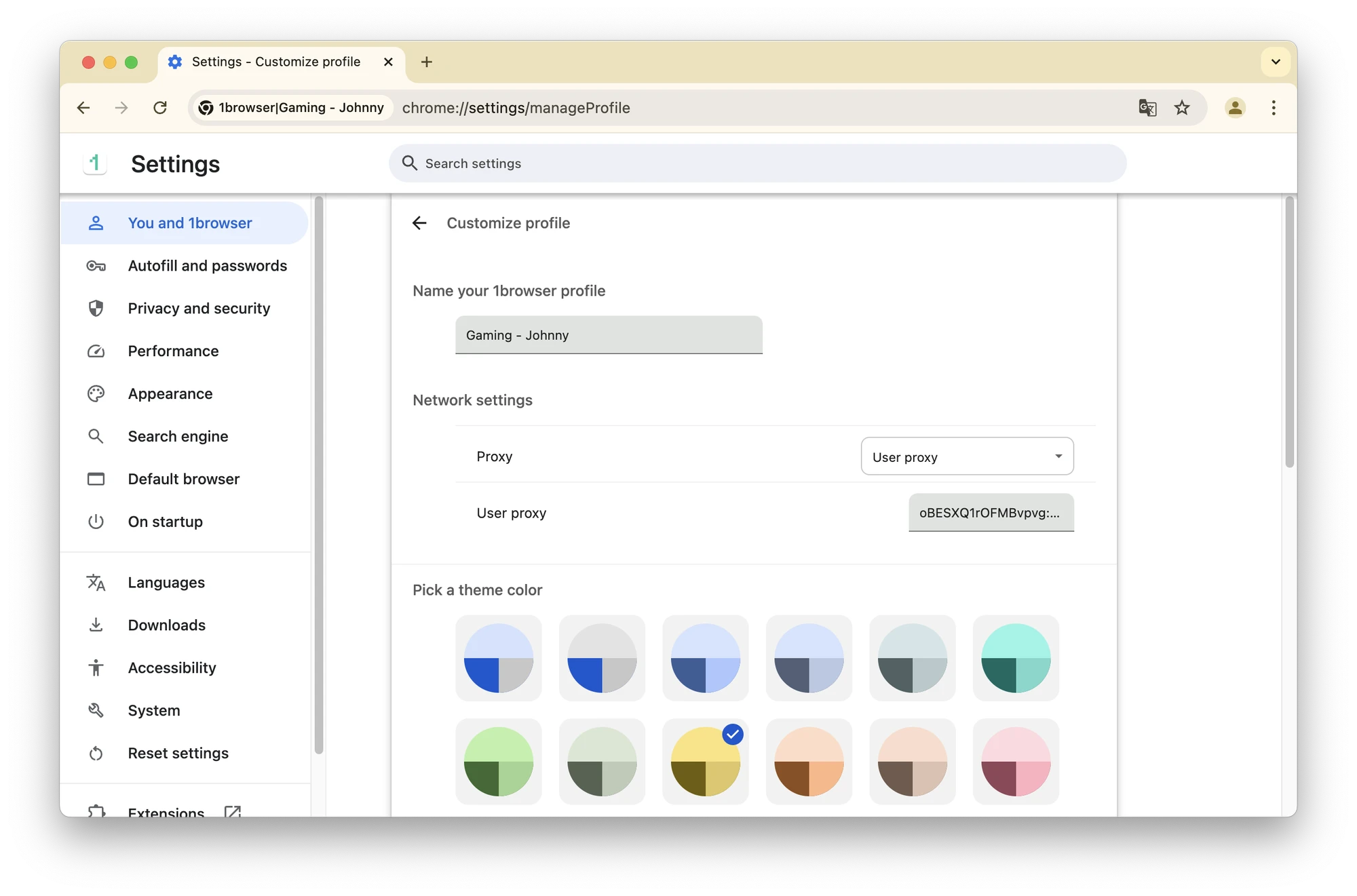Go to On startup settings
This screenshot has width=1357, height=896.
click(184, 522)
